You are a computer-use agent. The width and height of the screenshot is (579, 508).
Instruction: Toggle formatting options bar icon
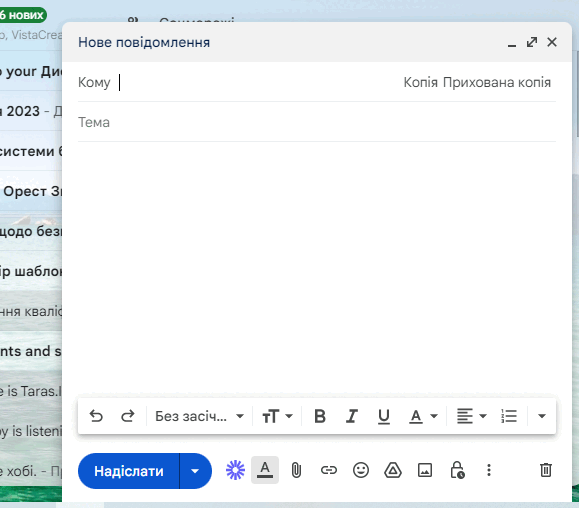pos(265,470)
